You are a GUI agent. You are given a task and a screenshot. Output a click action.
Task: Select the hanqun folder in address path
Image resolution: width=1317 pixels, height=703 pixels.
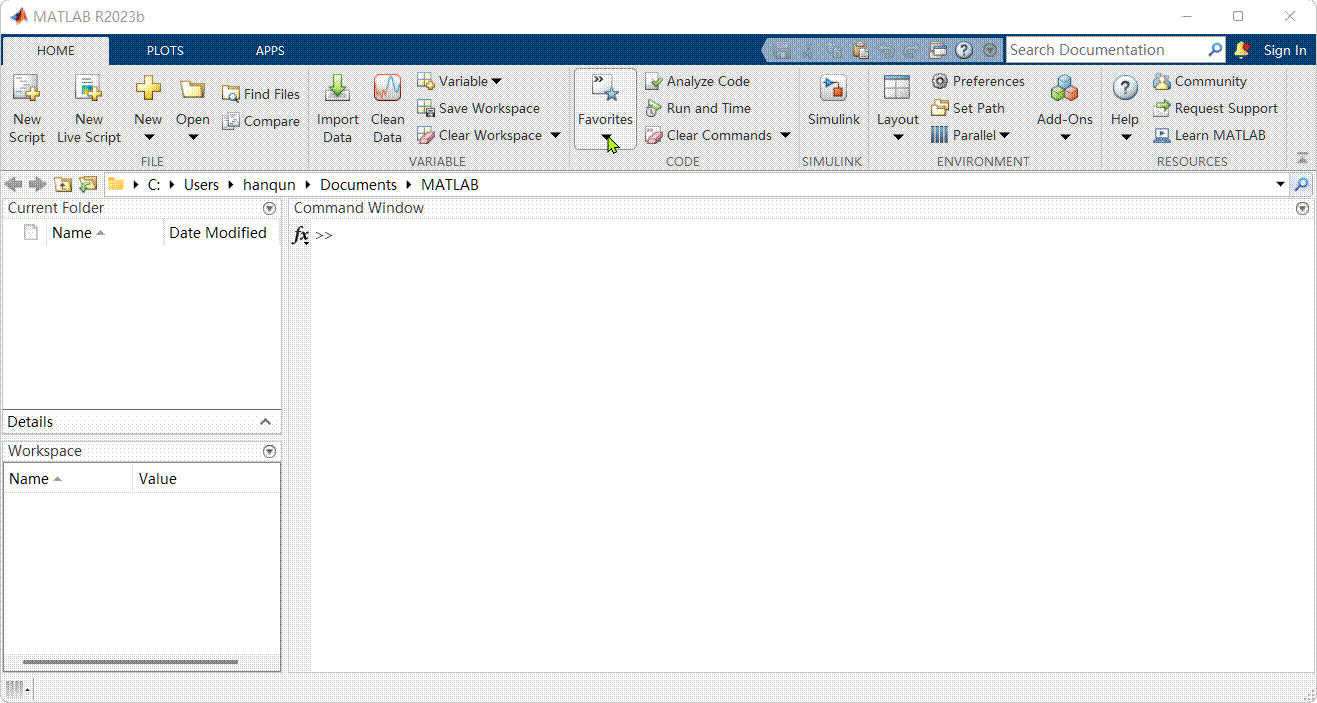tap(271, 185)
